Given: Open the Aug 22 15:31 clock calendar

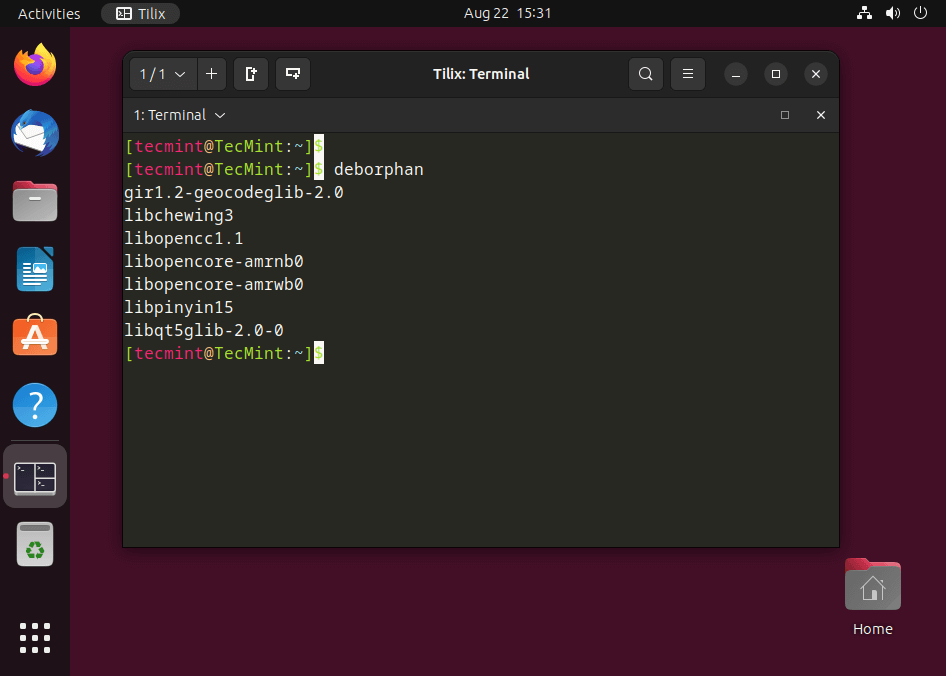Looking at the screenshot, I should tap(508, 13).
